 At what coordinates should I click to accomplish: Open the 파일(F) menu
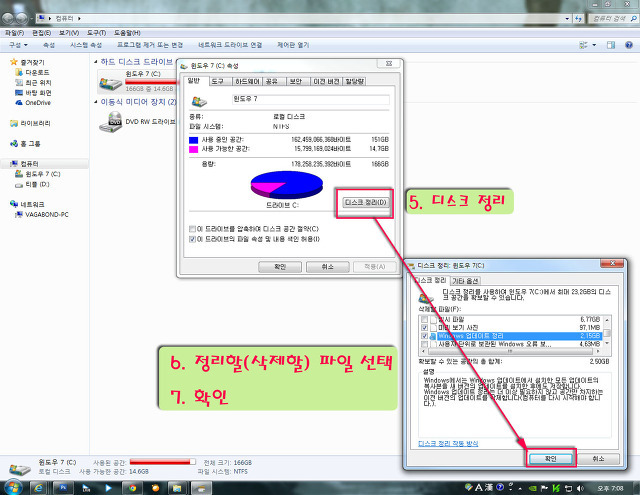click(14, 33)
